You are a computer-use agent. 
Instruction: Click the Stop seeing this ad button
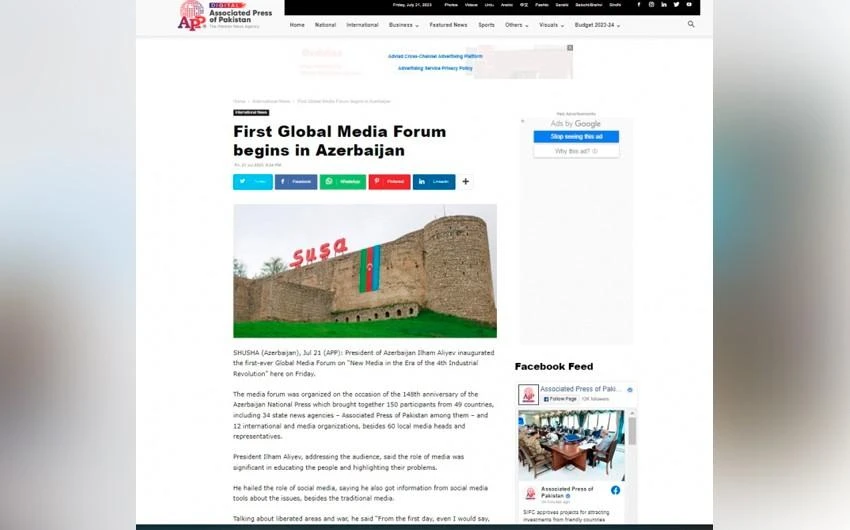[x=576, y=136]
